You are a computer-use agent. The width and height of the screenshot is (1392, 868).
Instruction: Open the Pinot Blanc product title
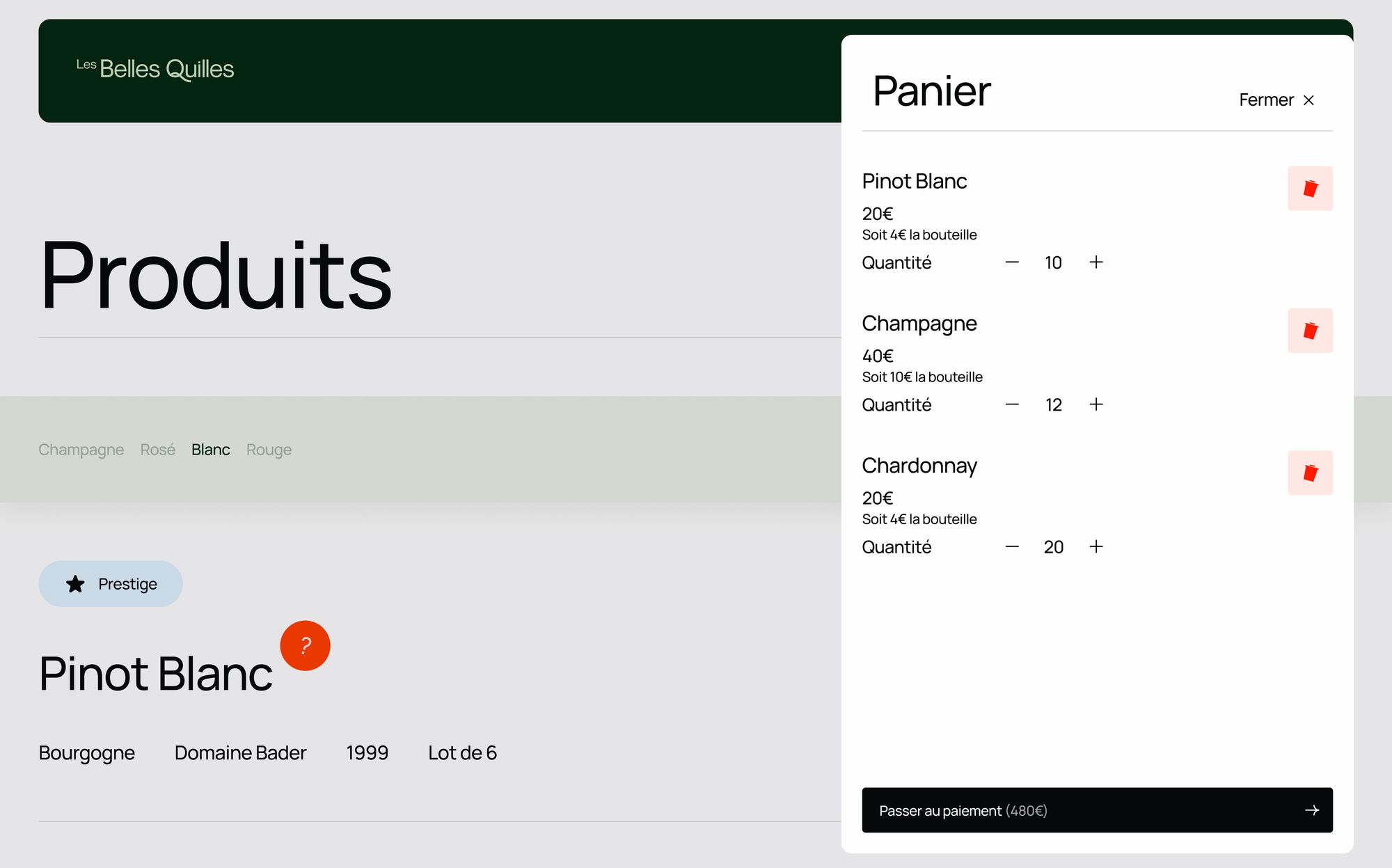[156, 674]
